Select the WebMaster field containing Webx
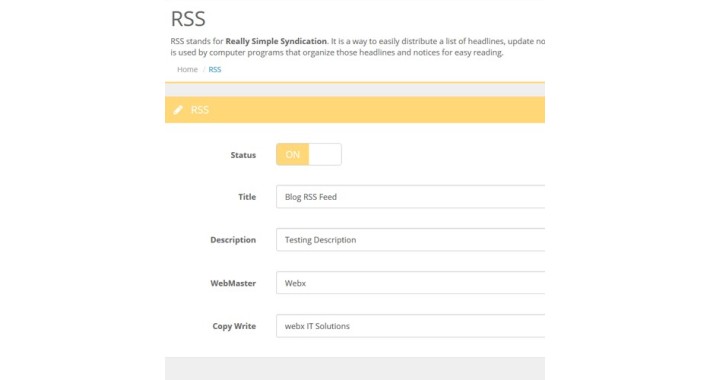This screenshot has height=380, width=710. [x=410, y=283]
